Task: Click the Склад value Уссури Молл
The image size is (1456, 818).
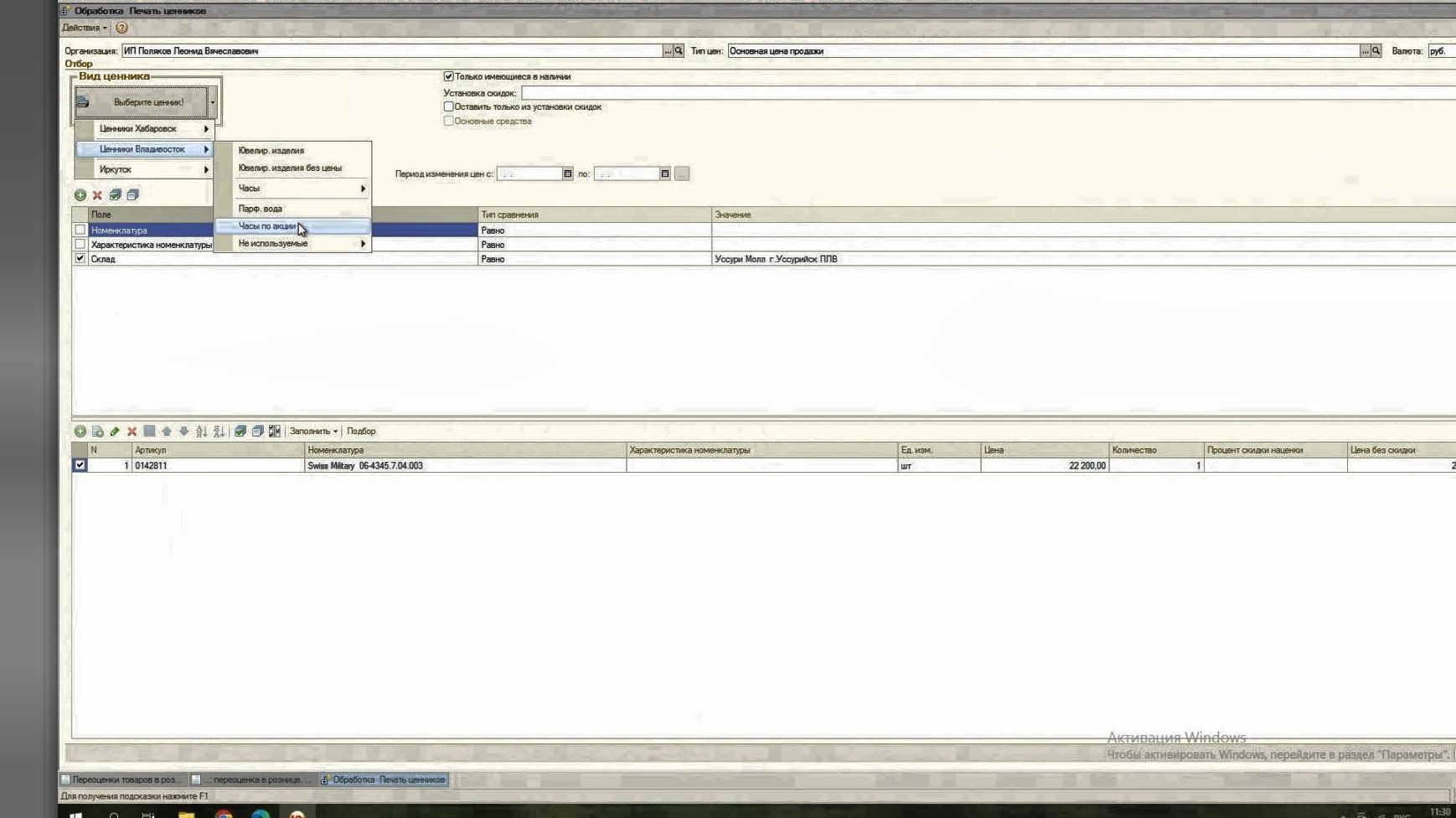Action: (x=776, y=260)
